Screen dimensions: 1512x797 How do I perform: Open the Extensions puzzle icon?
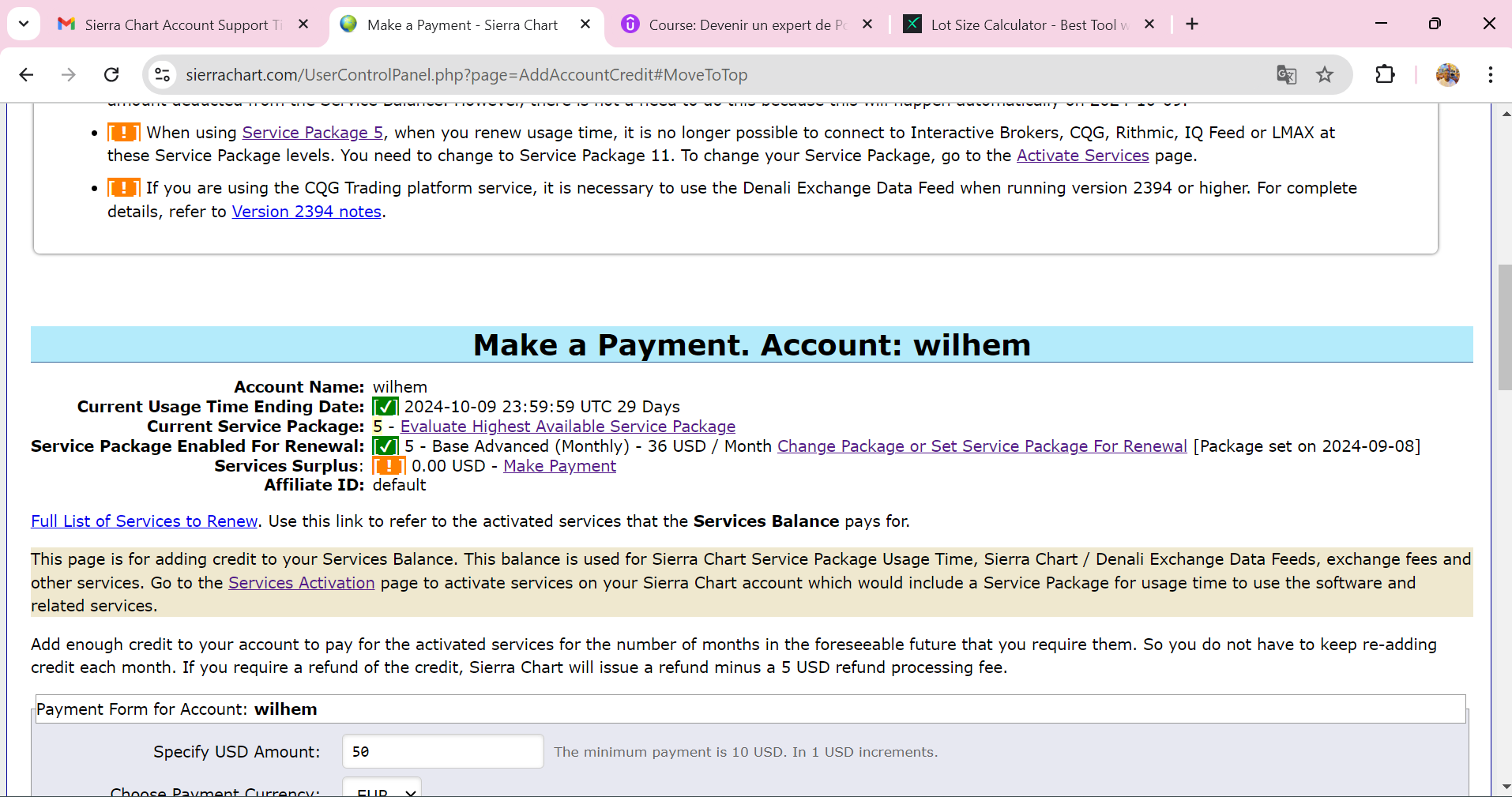(x=1385, y=74)
